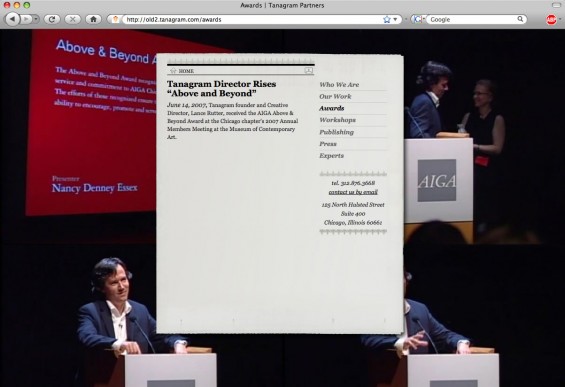This screenshot has height=387, width=565.
Task: Click the 125 North Halsted Street address line
Action: [x=353, y=205]
